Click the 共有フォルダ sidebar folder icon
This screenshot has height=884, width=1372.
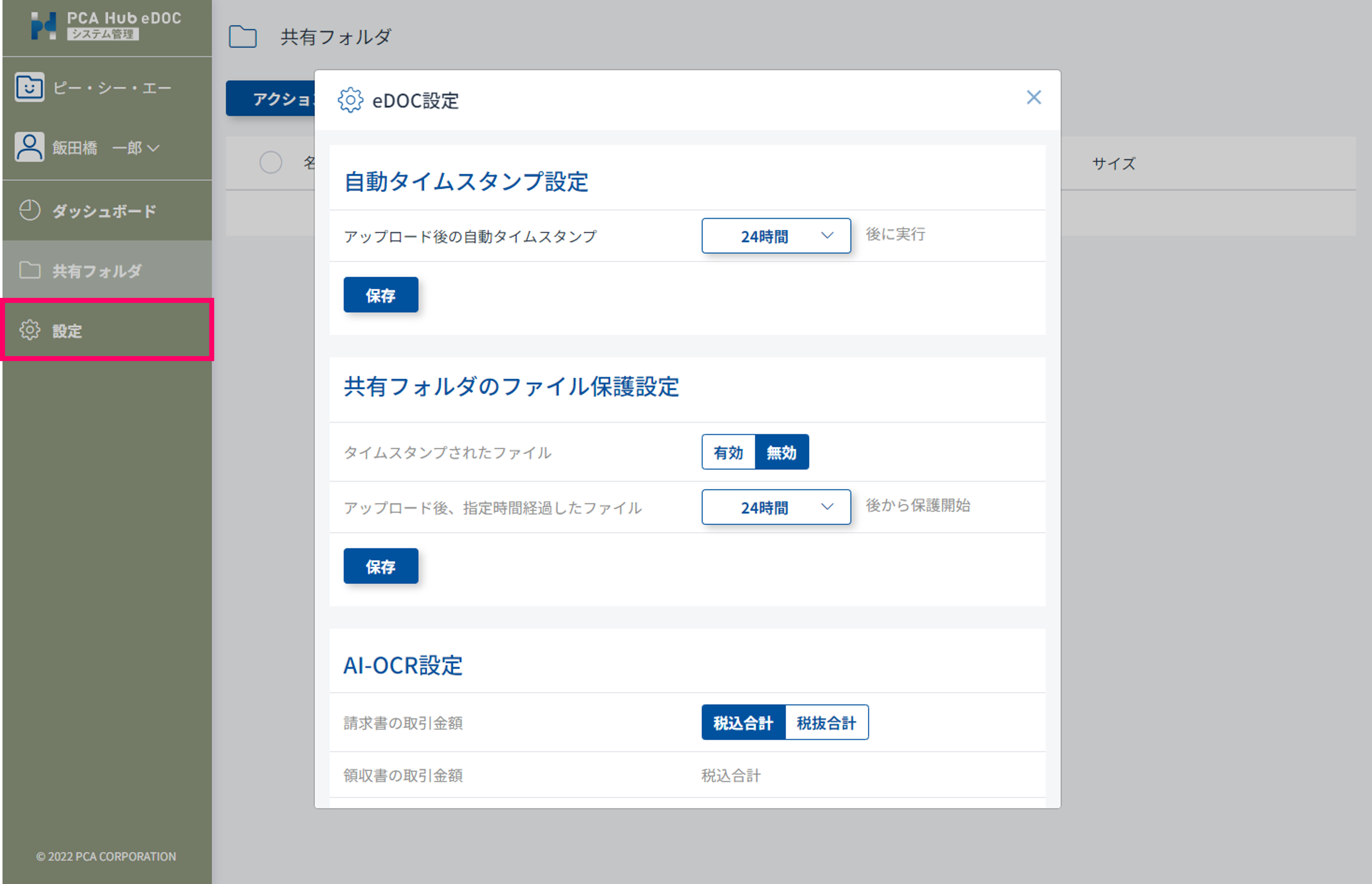click(x=29, y=270)
